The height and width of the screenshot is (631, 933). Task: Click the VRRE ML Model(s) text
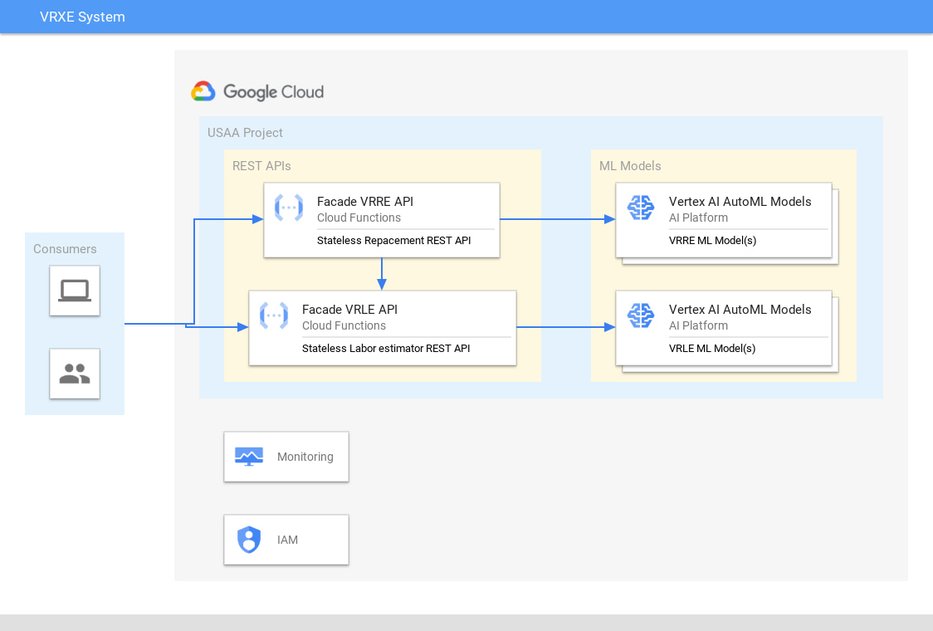point(712,240)
